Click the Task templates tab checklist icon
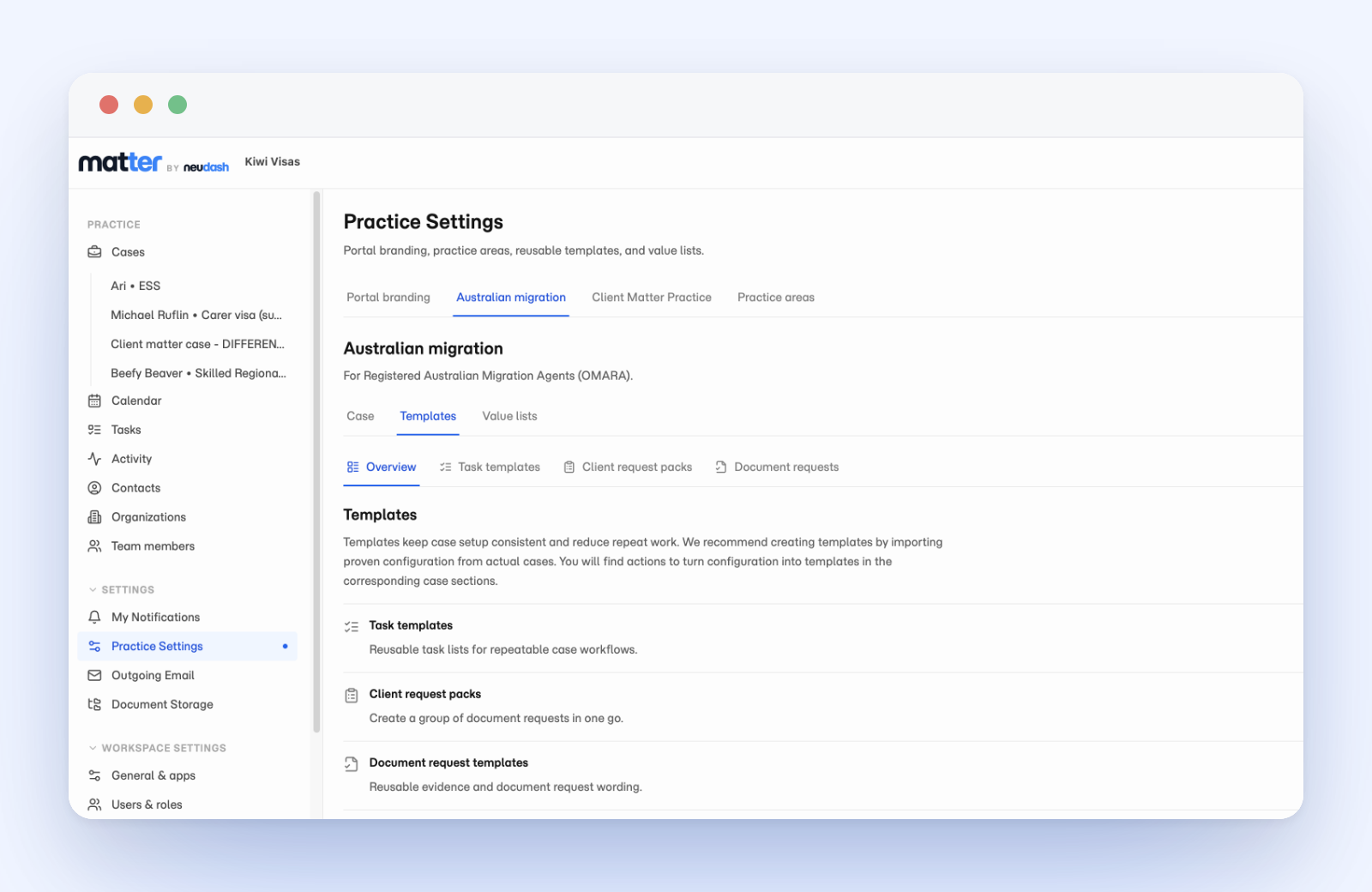The image size is (1372, 892). pos(445,467)
